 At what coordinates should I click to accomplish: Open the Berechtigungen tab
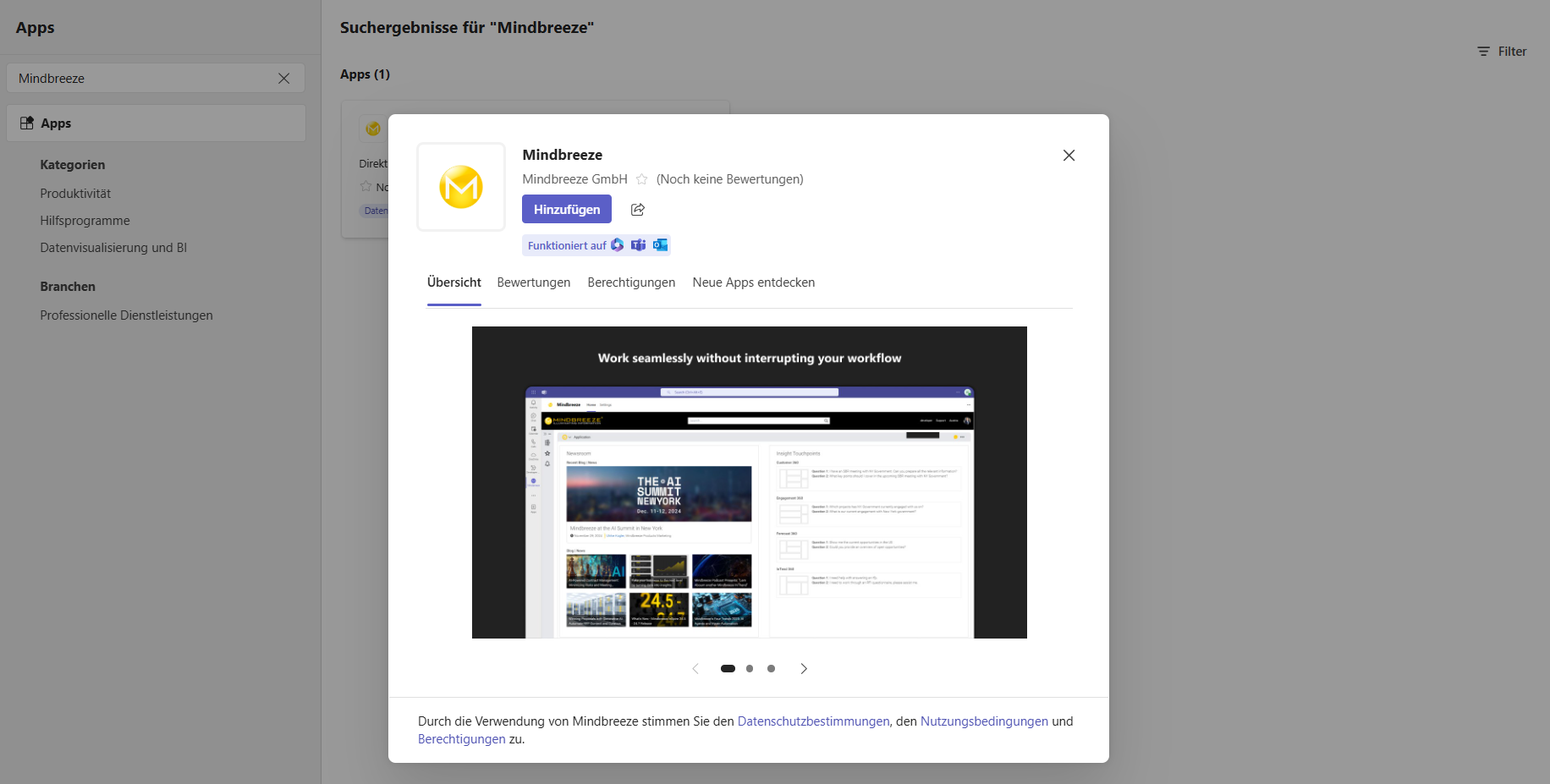631,282
